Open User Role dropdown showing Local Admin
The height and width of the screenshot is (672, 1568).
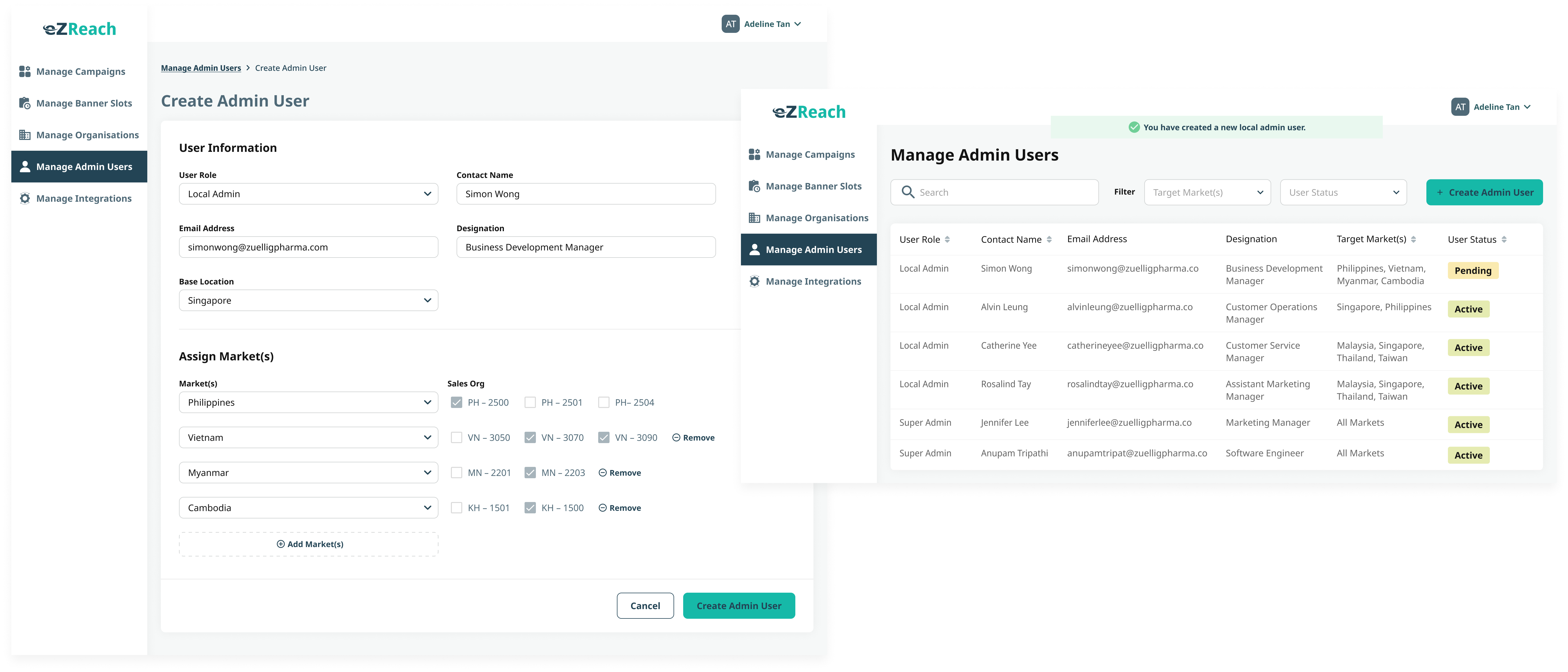(309, 193)
